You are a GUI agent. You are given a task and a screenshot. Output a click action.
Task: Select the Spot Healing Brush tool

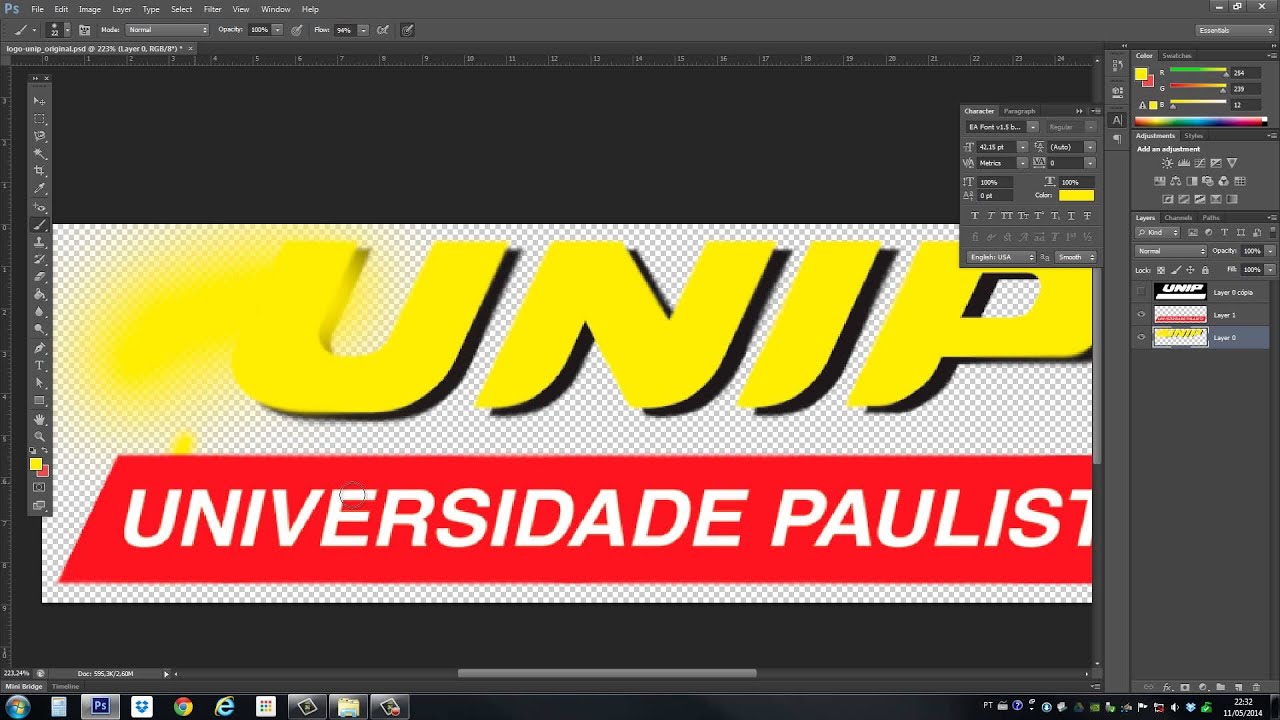pos(40,207)
